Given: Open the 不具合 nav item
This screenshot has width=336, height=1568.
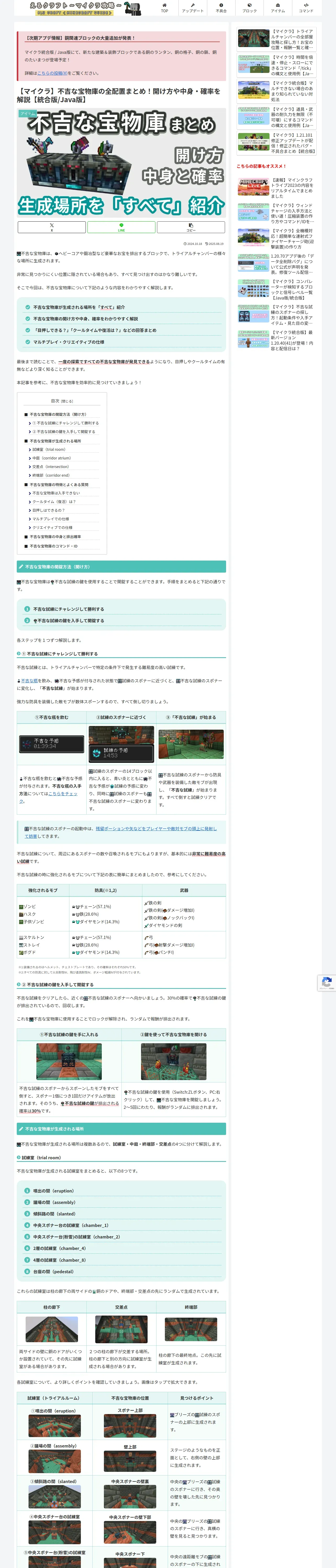Looking at the screenshot, I should click(x=221, y=7).
